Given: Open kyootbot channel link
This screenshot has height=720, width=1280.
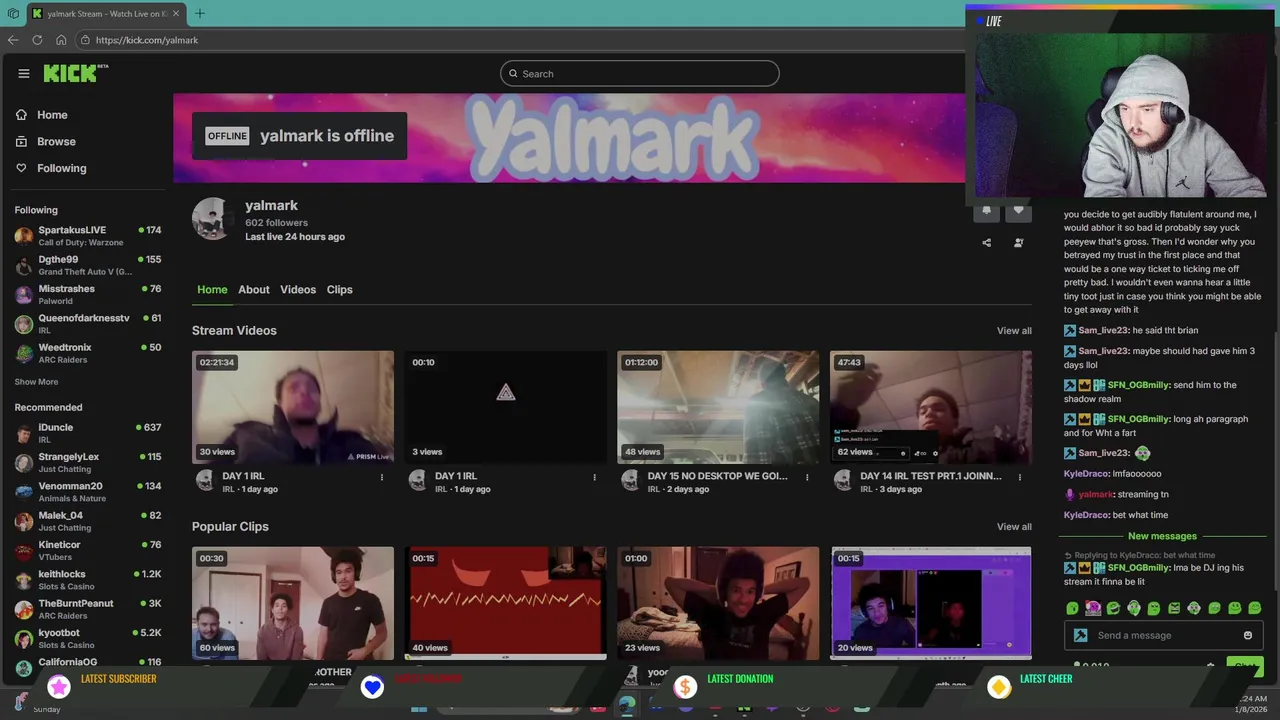Looking at the screenshot, I should tap(88, 639).
